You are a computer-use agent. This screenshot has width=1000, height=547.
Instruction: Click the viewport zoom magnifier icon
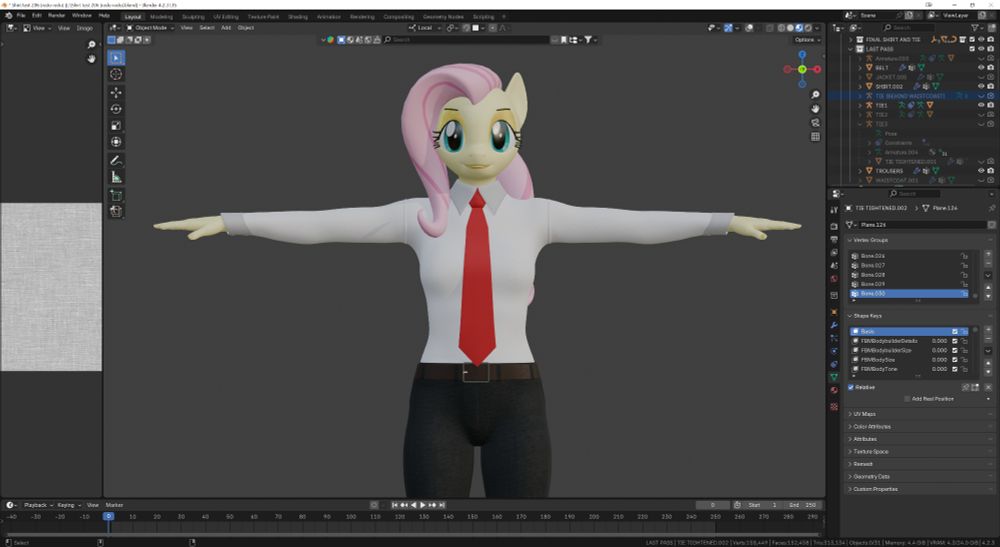click(815, 95)
